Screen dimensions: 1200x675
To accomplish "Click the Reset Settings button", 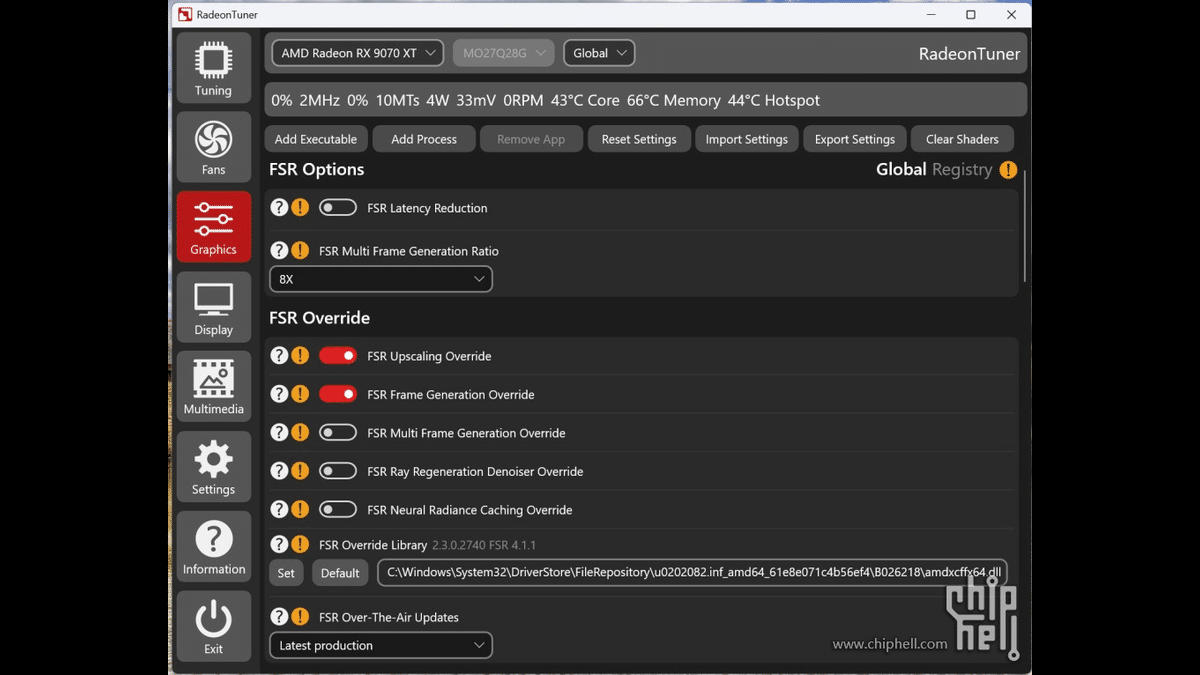I will coord(639,139).
